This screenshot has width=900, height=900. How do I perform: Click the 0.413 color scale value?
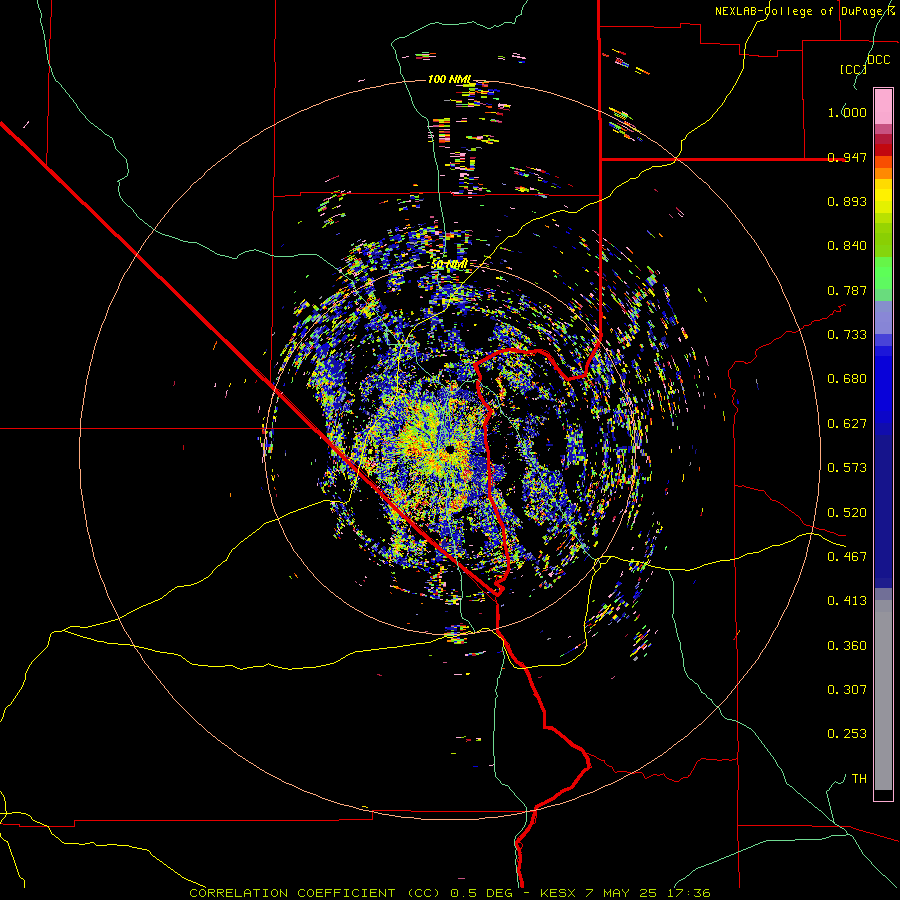[847, 601]
